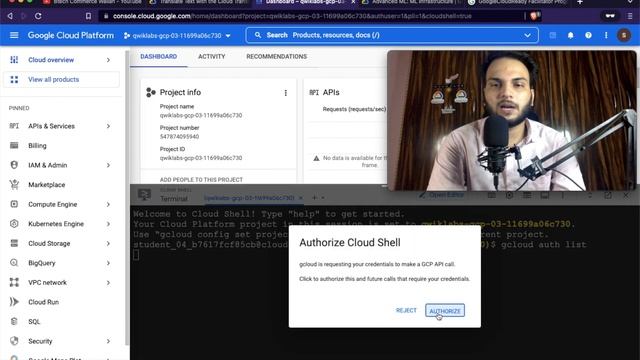Expand the Cloud Storage submenu arrow
This screenshot has width=640, height=360.
click(x=108, y=244)
